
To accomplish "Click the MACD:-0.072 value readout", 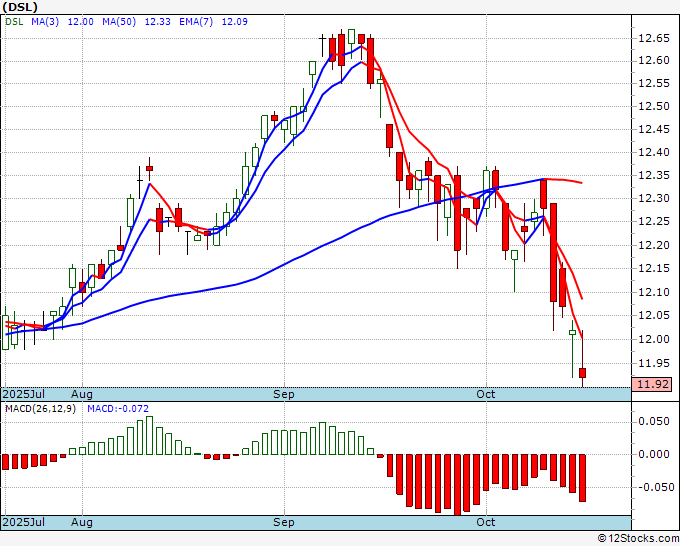I will click(x=118, y=409).
